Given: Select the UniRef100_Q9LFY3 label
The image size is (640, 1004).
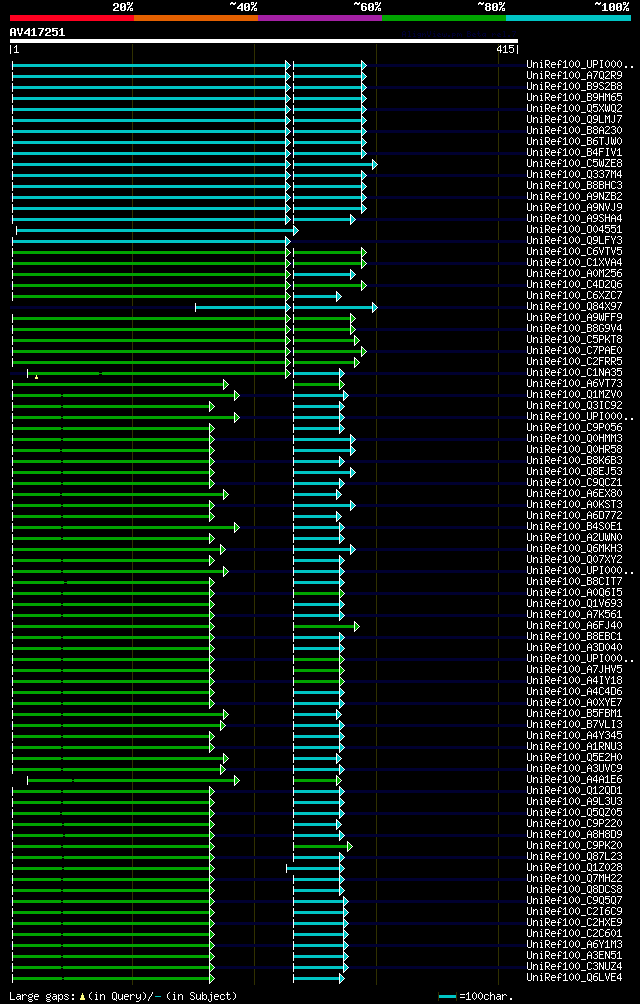Looking at the screenshot, I should click(574, 240).
